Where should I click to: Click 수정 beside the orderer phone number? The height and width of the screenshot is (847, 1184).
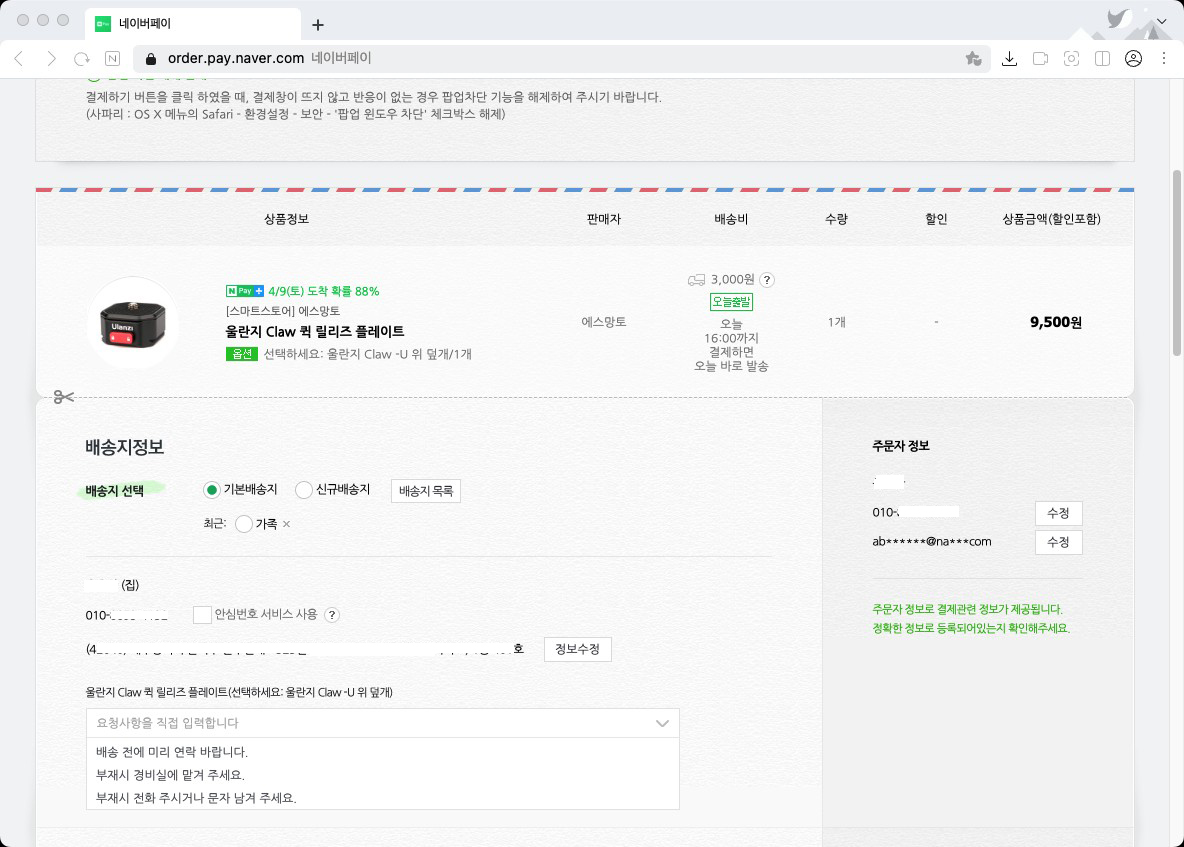tap(1058, 513)
